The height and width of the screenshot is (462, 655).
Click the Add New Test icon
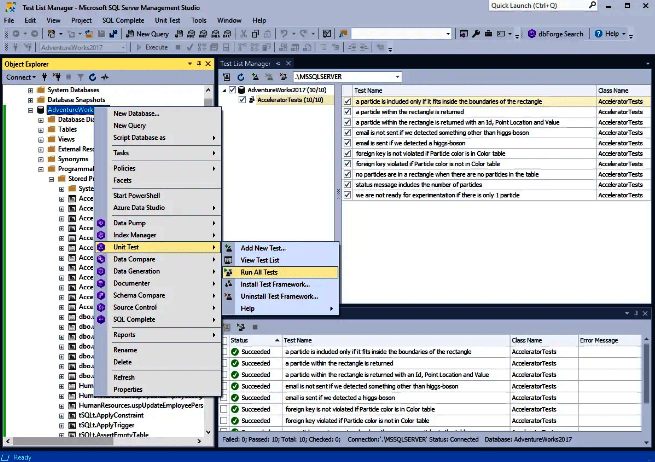228,248
